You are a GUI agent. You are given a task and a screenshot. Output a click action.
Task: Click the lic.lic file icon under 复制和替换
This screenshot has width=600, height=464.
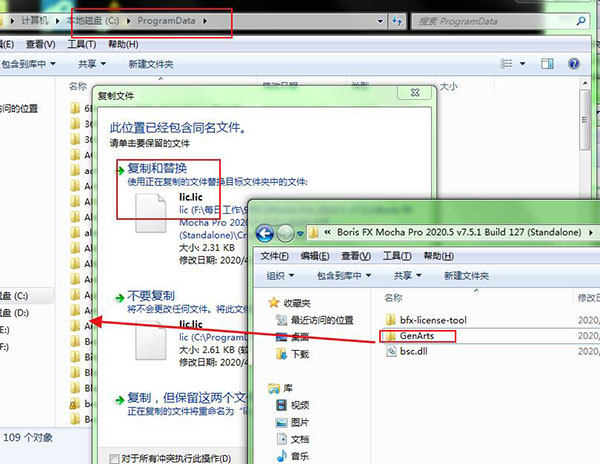[151, 213]
